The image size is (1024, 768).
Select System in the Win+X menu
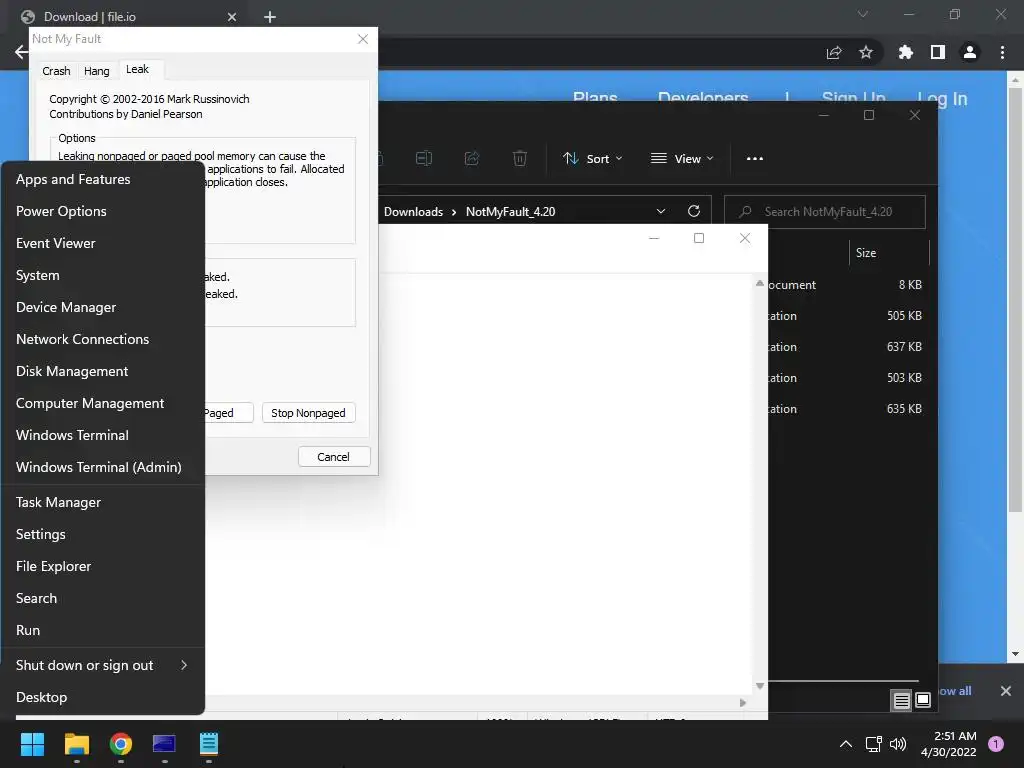pos(103,275)
